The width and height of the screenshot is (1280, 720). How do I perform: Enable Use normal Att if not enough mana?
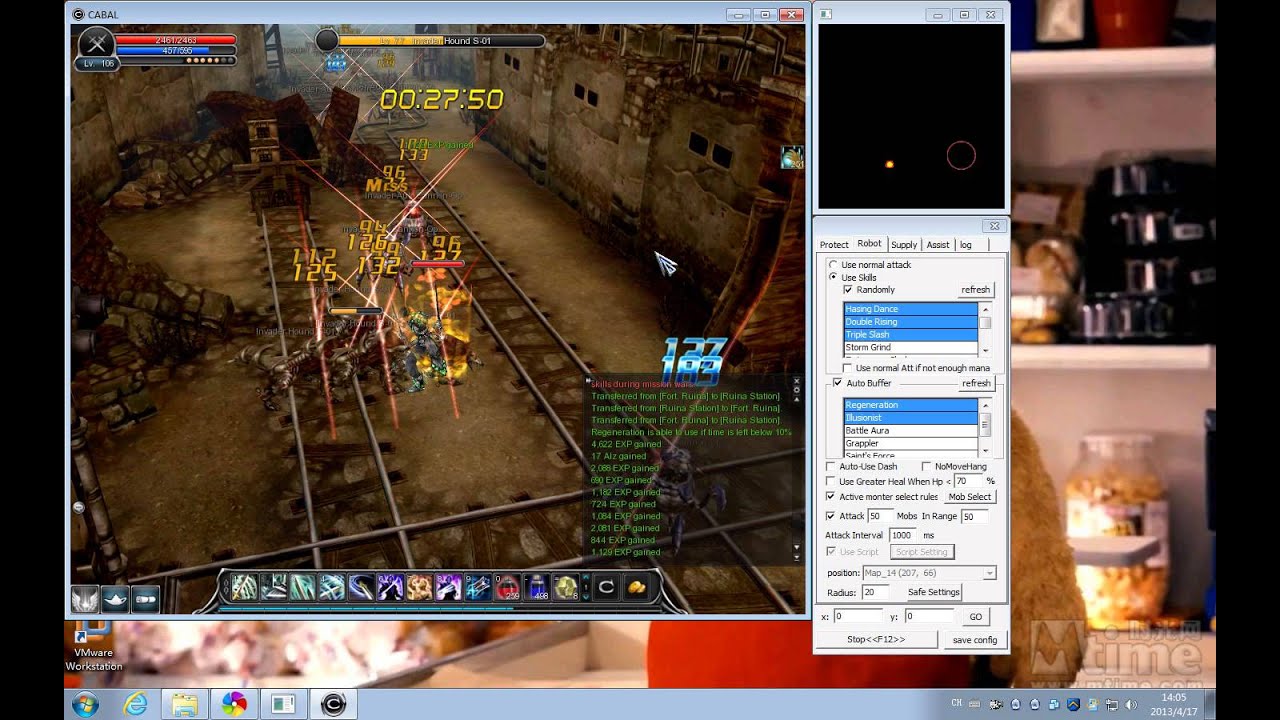[x=848, y=368]
